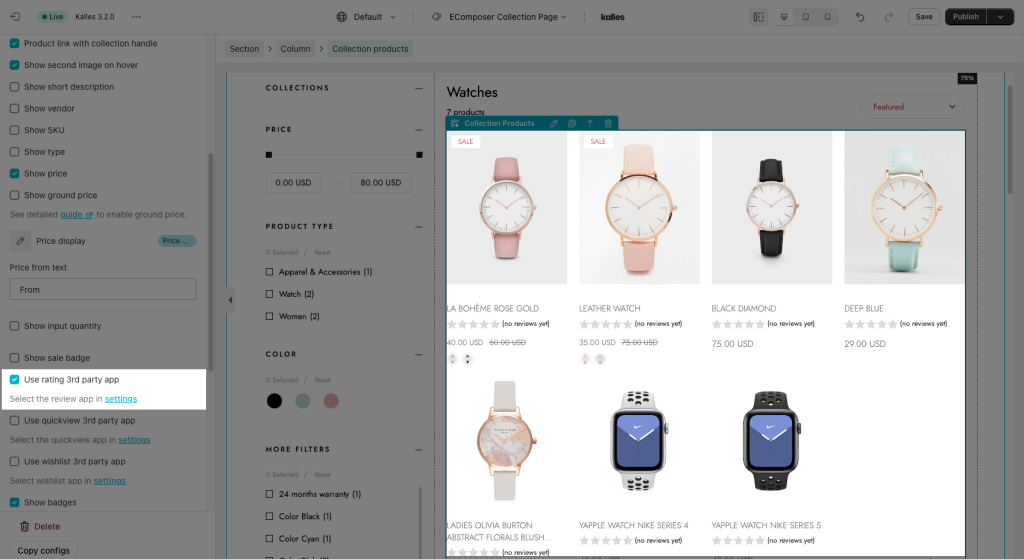Click the Collection Products drag handle icon
Screen dimensions: 1024x559
pos(455,123)
